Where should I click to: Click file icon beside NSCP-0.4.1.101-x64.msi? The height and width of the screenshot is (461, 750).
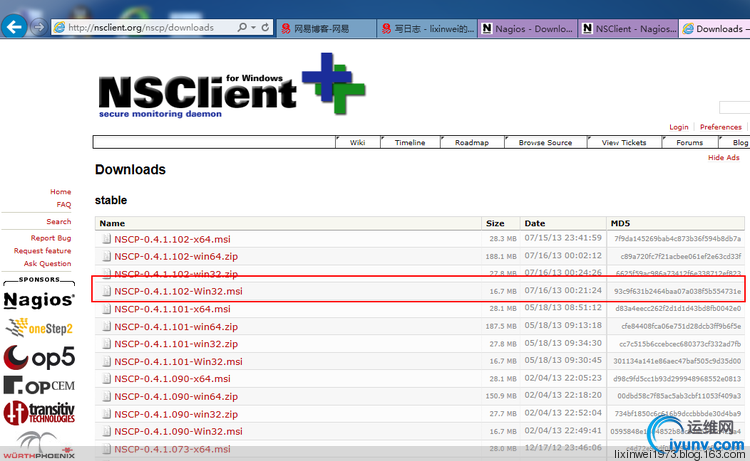[107, 308]
